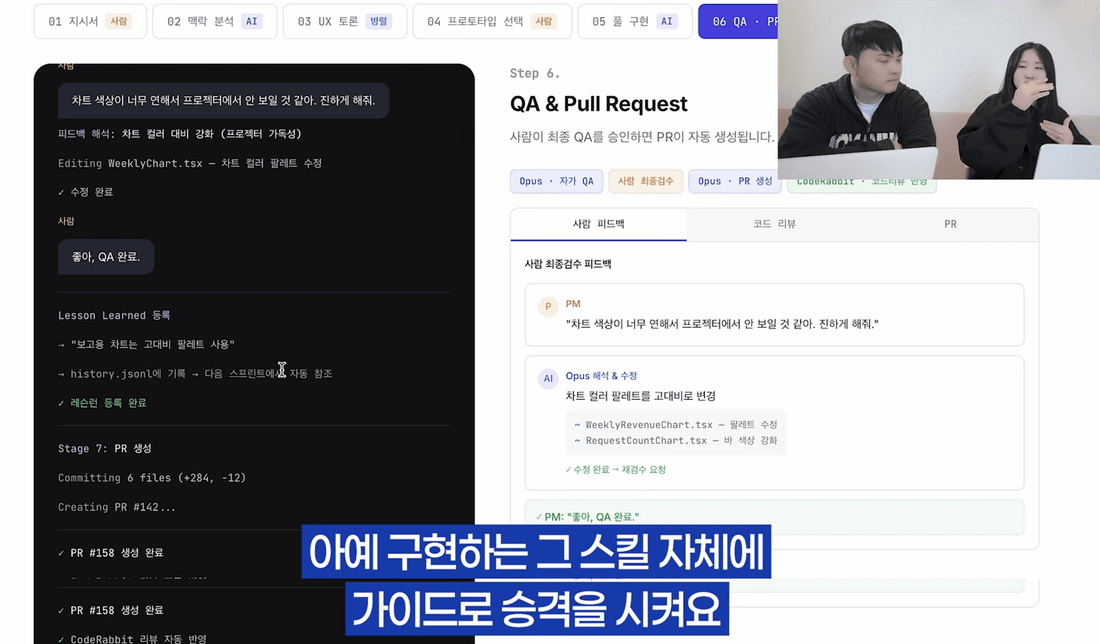Click the '피드백 해석: 차트 컬러 대비 강화' line

tap(180, 133)
